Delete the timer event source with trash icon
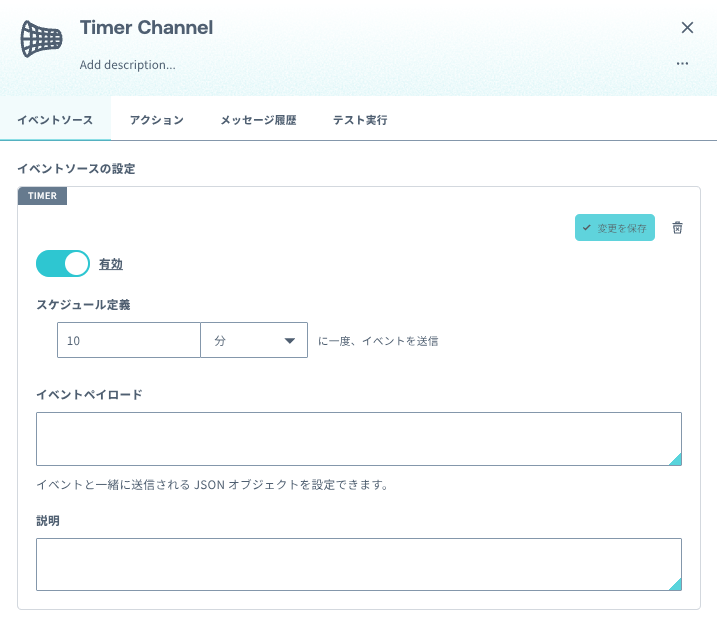717x620 pixels. [677, 227]
